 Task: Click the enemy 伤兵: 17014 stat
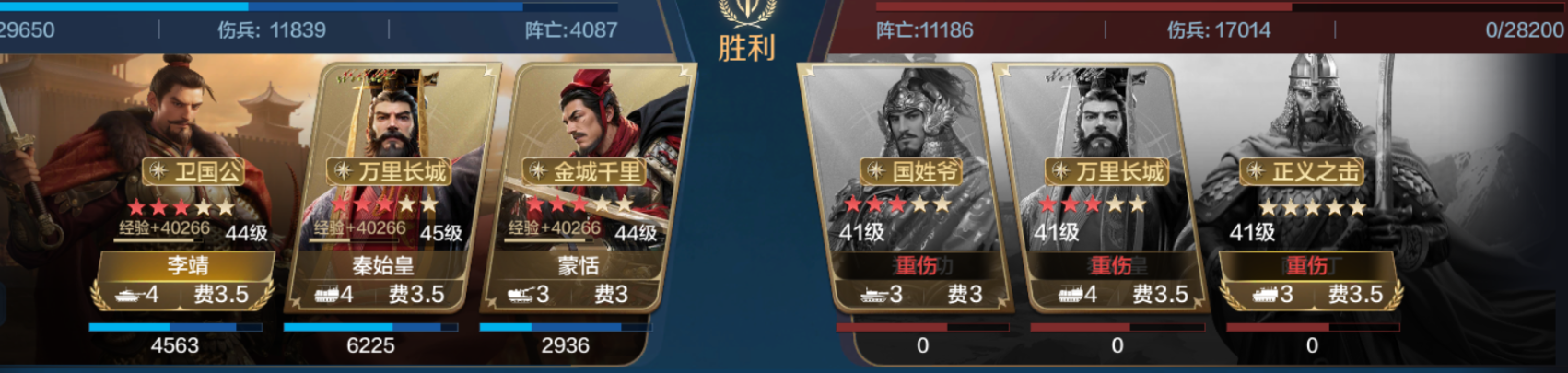(x=1219, y=30)
